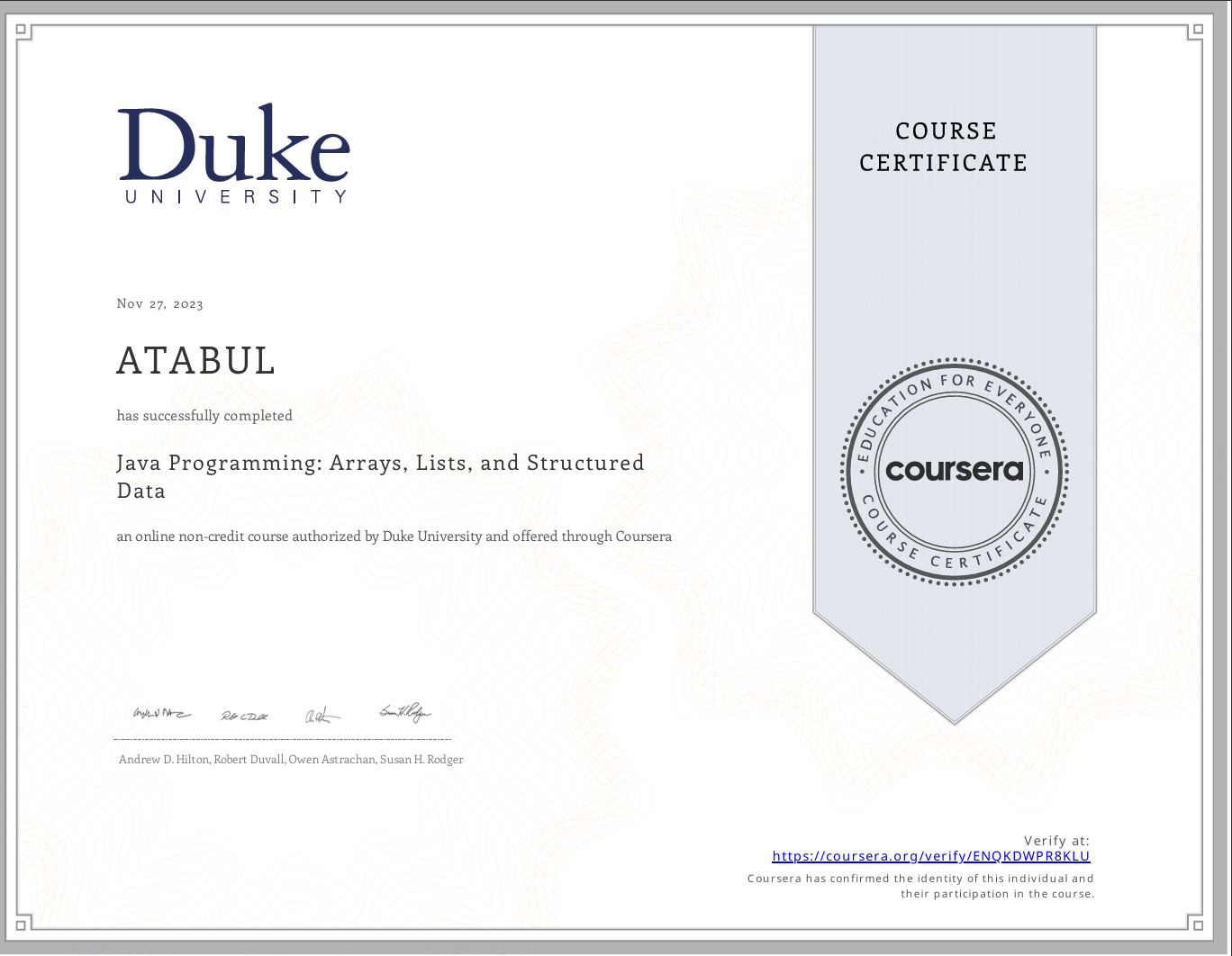Image resolution: width=1232 pixels, height=956 pixels.
Task: Click the Coursera Education for Everyone seal
Action: (x=955, y=471)
